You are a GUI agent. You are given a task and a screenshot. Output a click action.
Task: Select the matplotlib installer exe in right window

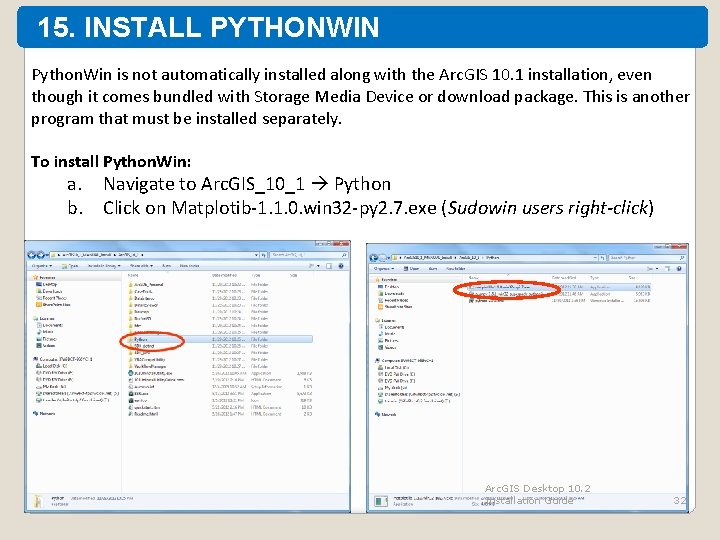point(558,287)
